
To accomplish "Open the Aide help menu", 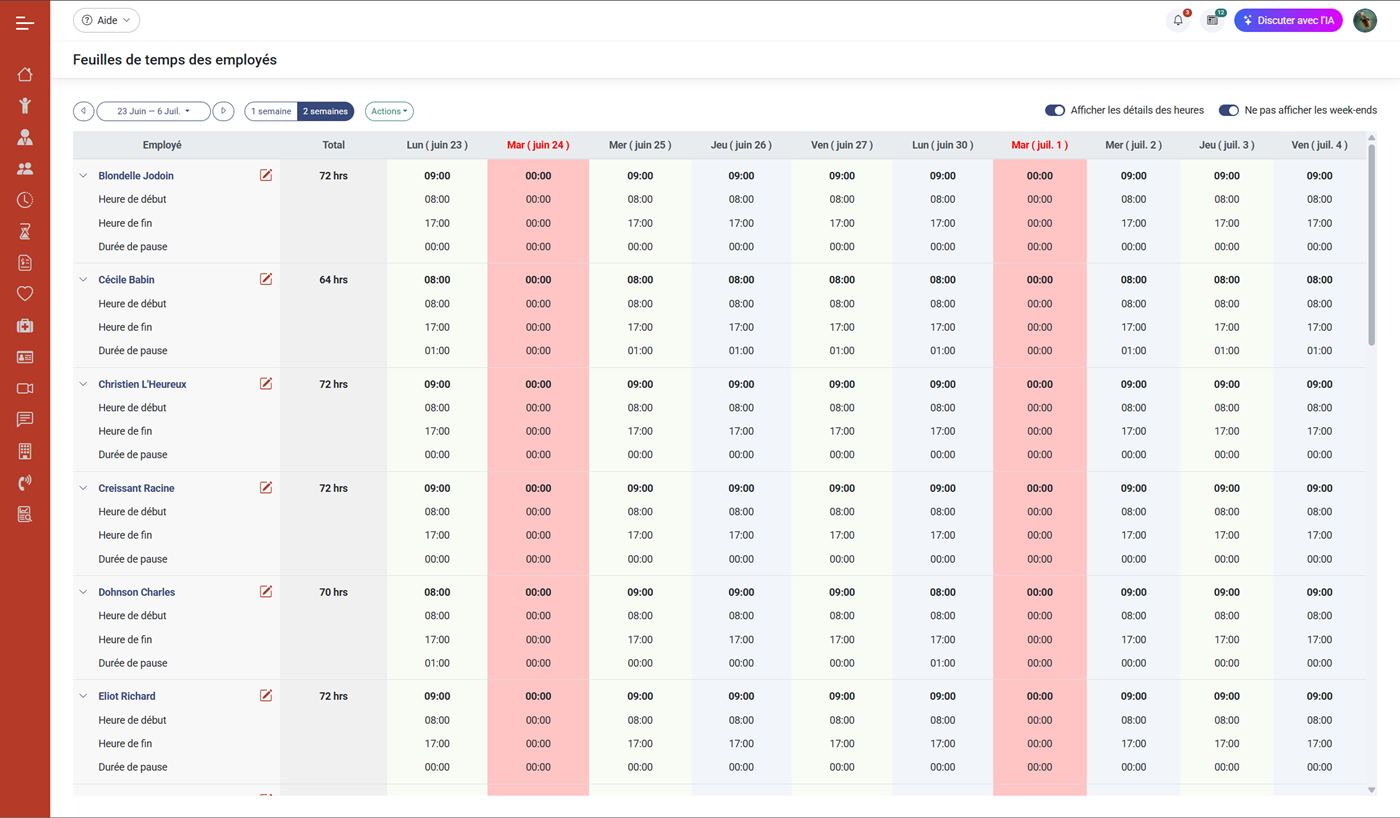I will 106,20.
